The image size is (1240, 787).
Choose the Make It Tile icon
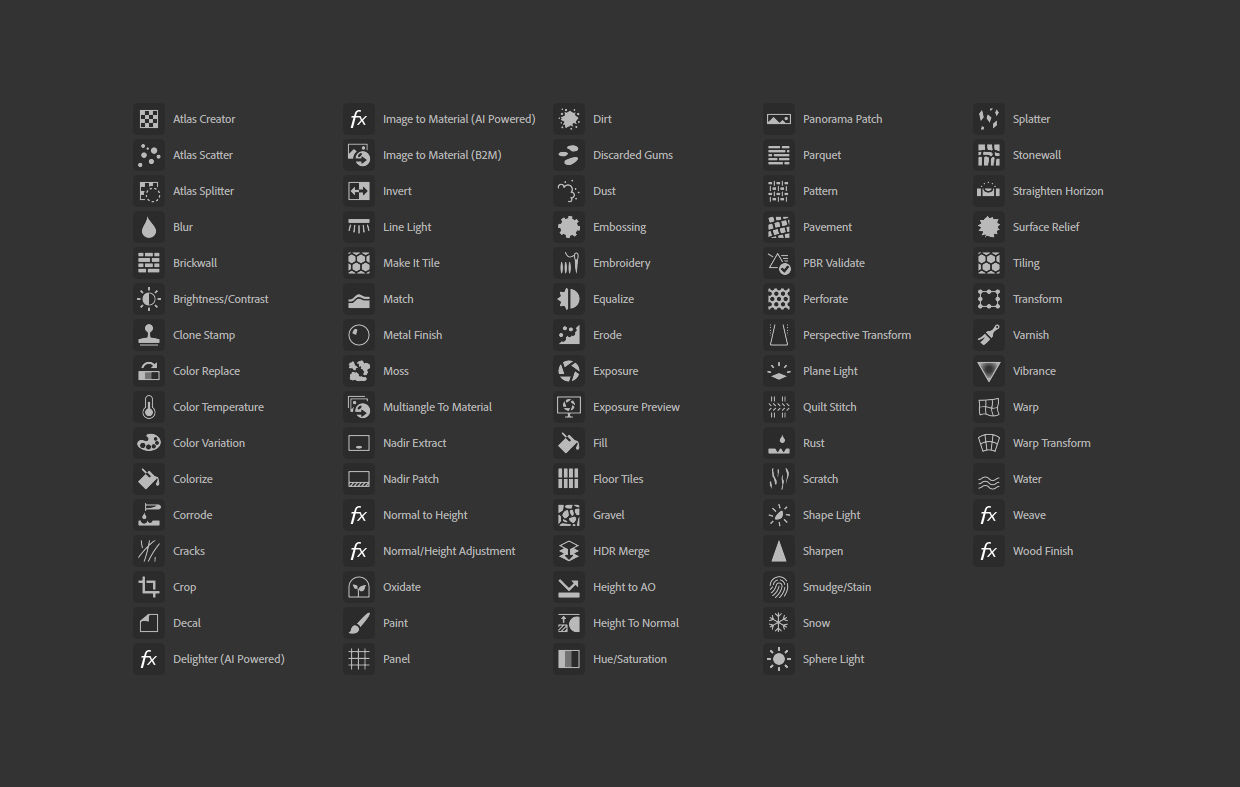point(359,263)
